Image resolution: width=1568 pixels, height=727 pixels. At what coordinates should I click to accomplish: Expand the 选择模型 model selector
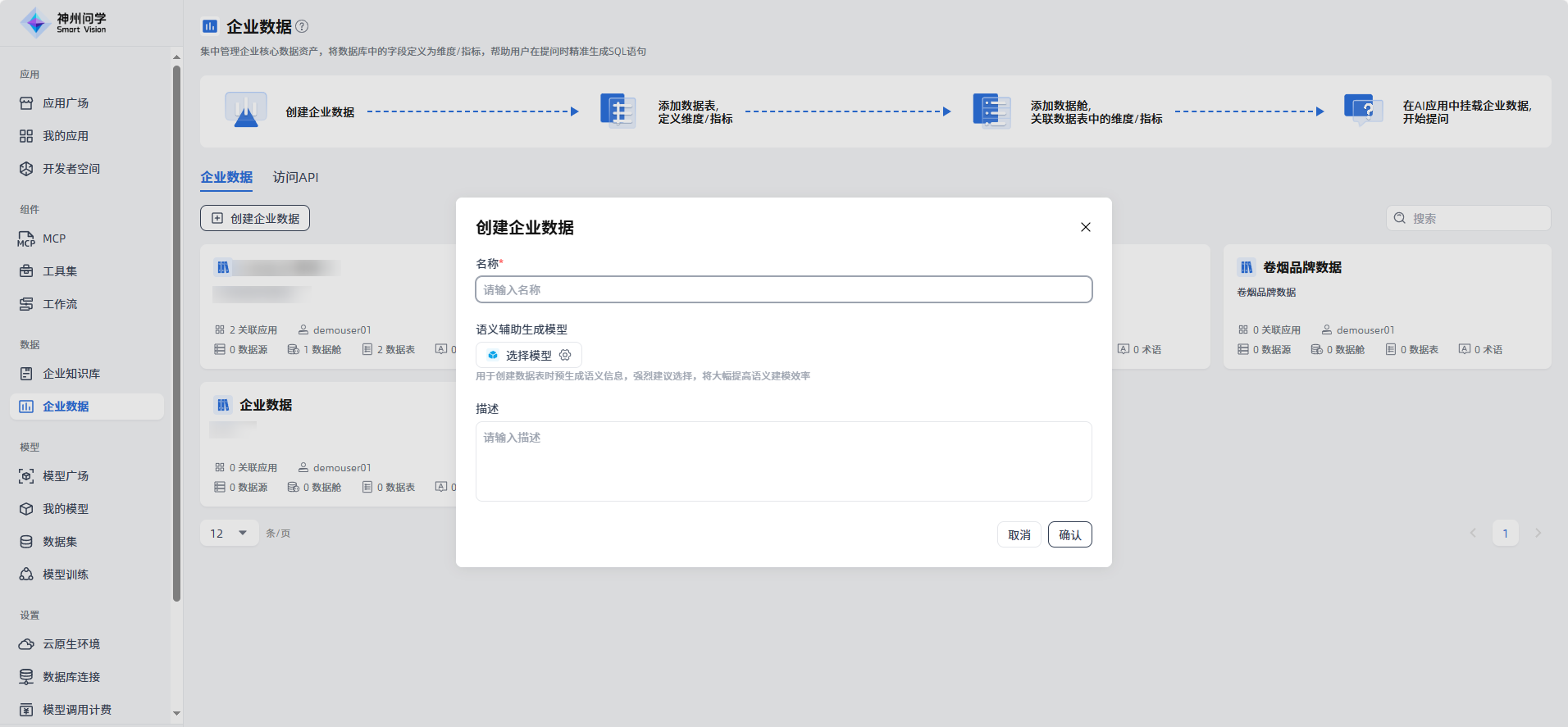[528, 355]
